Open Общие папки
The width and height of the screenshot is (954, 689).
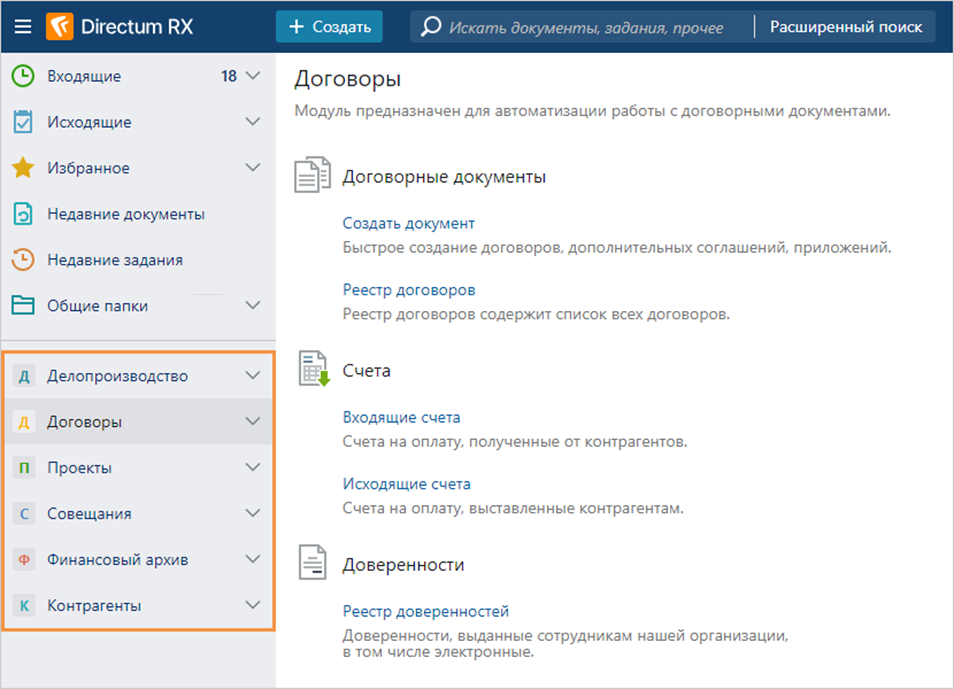(x=97, y=306)
